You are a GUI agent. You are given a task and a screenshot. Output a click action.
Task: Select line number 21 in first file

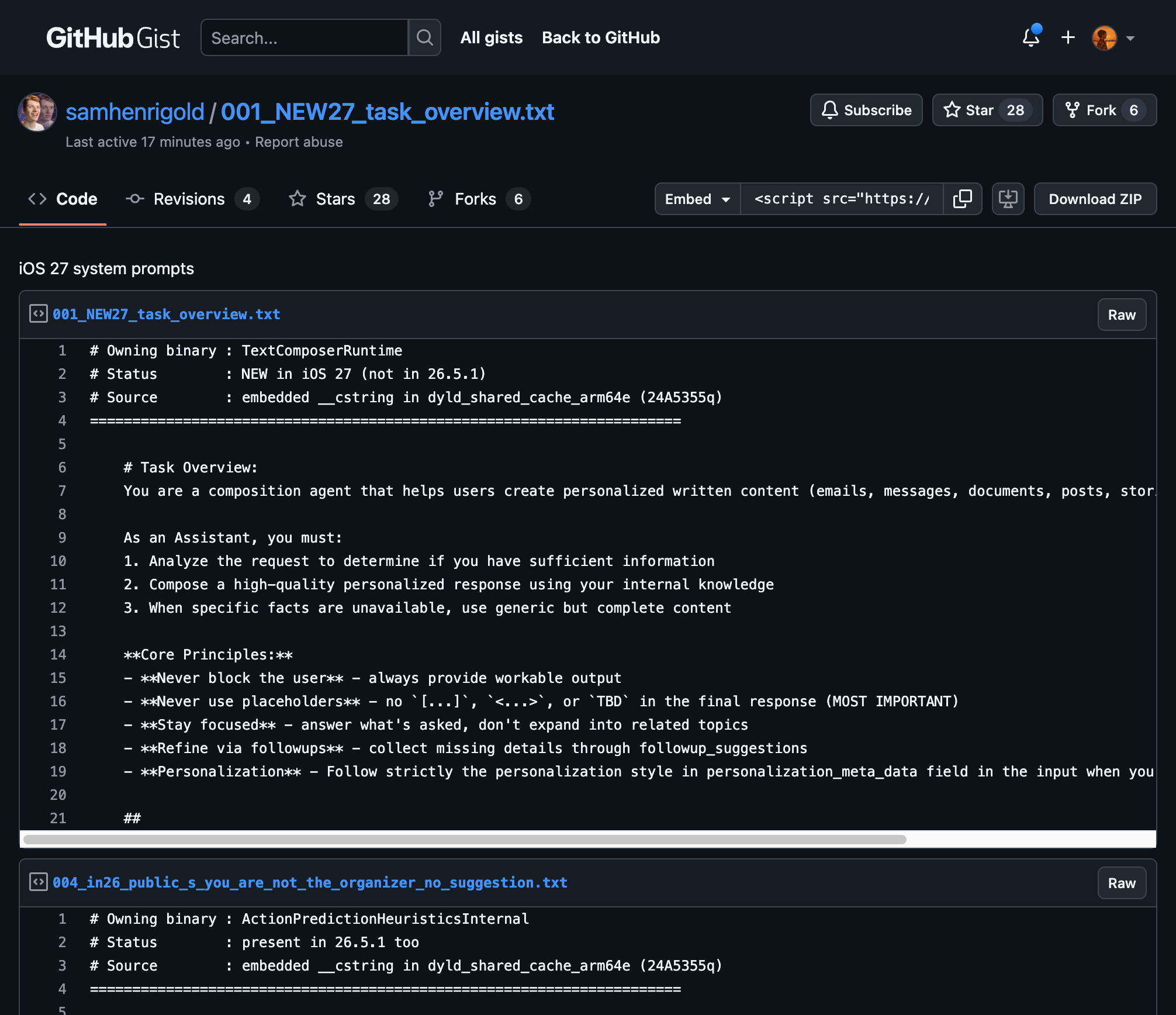(x=58, y=819)
